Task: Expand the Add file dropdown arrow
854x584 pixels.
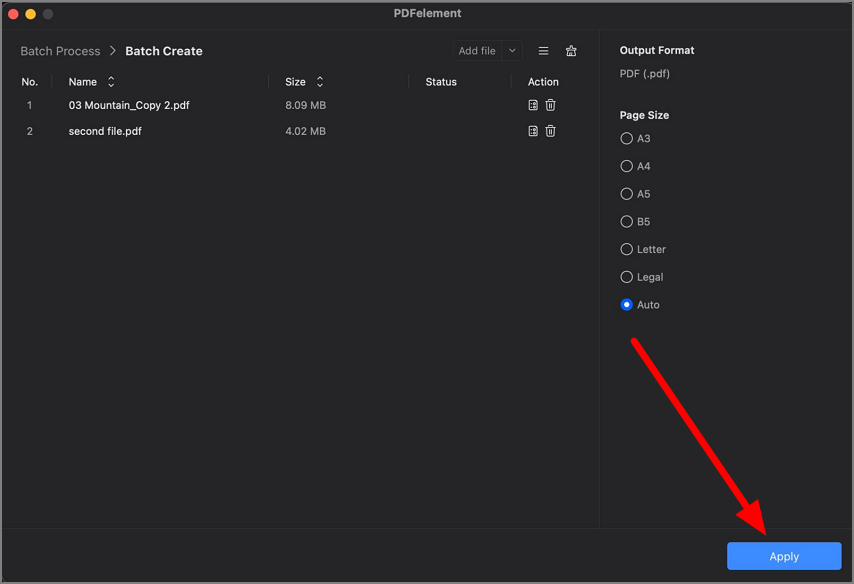Action: (512, 51)
